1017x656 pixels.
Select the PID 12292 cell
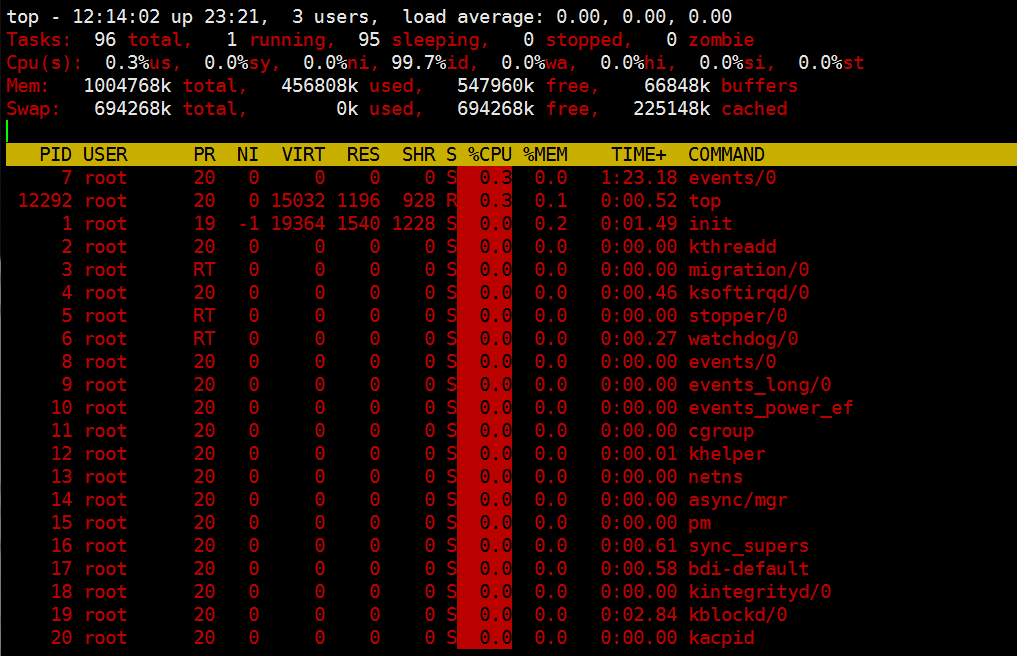pyautogui.click(x=45, y=200)
